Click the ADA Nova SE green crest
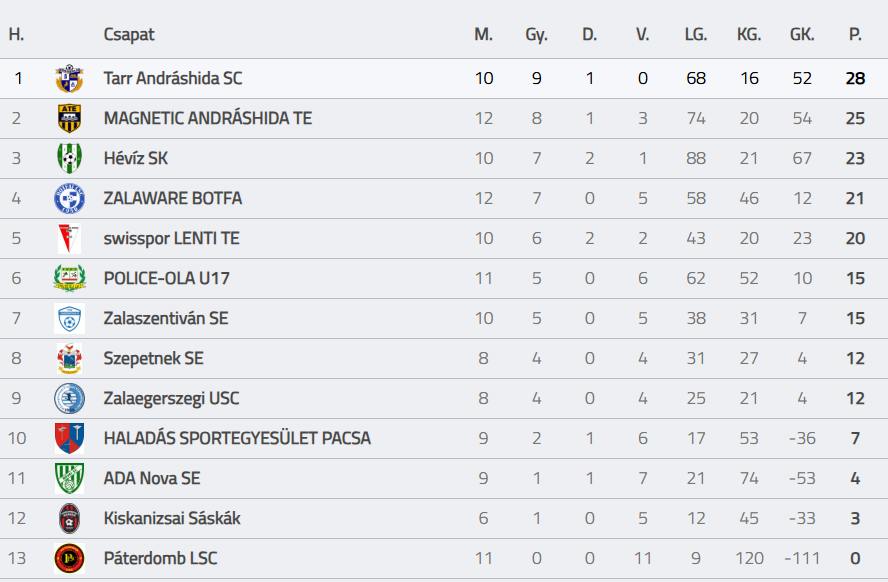This screenshot has height=582, width=888. pyautogui.click(x=69, y=479)
